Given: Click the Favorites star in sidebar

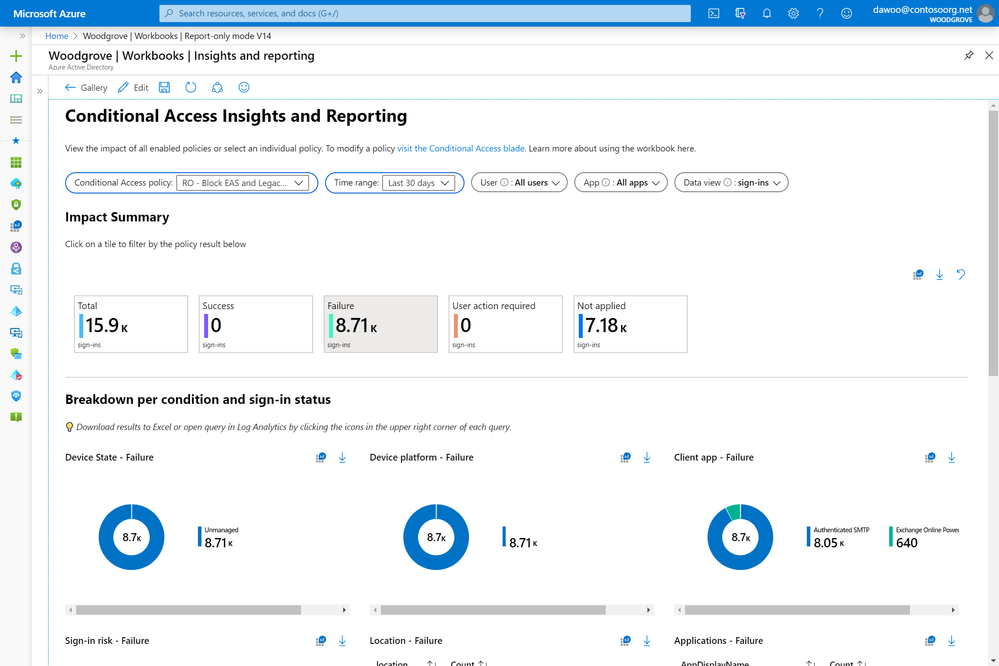Looking at the screenshot, I should coord(16,141).
